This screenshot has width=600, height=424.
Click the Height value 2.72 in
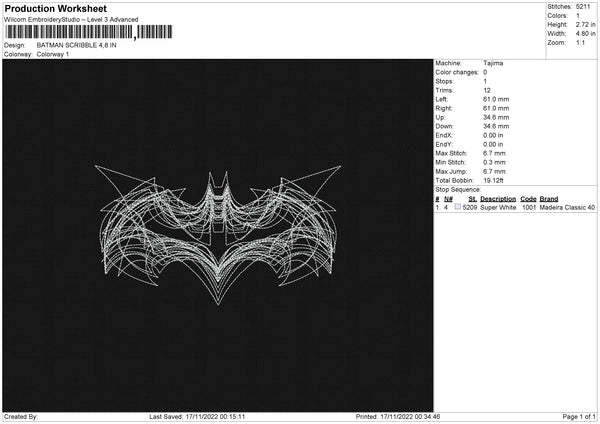tap(585, 24)
